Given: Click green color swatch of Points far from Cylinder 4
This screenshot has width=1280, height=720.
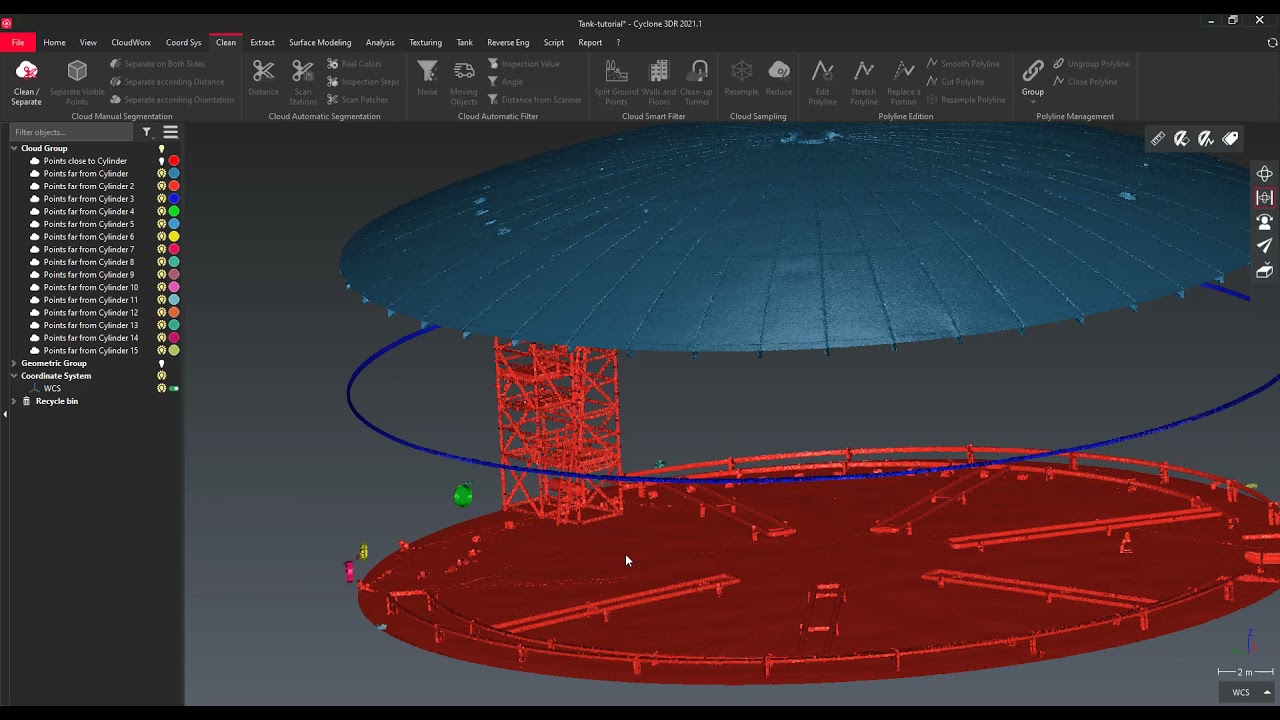Looking at the screenshot, I should pos(174,211).
